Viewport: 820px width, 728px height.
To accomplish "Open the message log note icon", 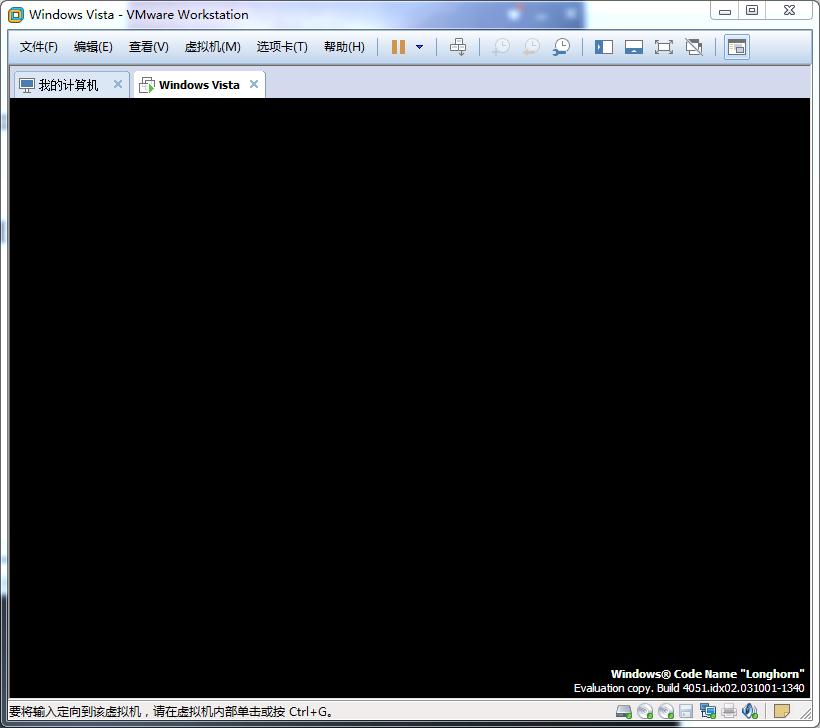I will [x=782, y=711].
